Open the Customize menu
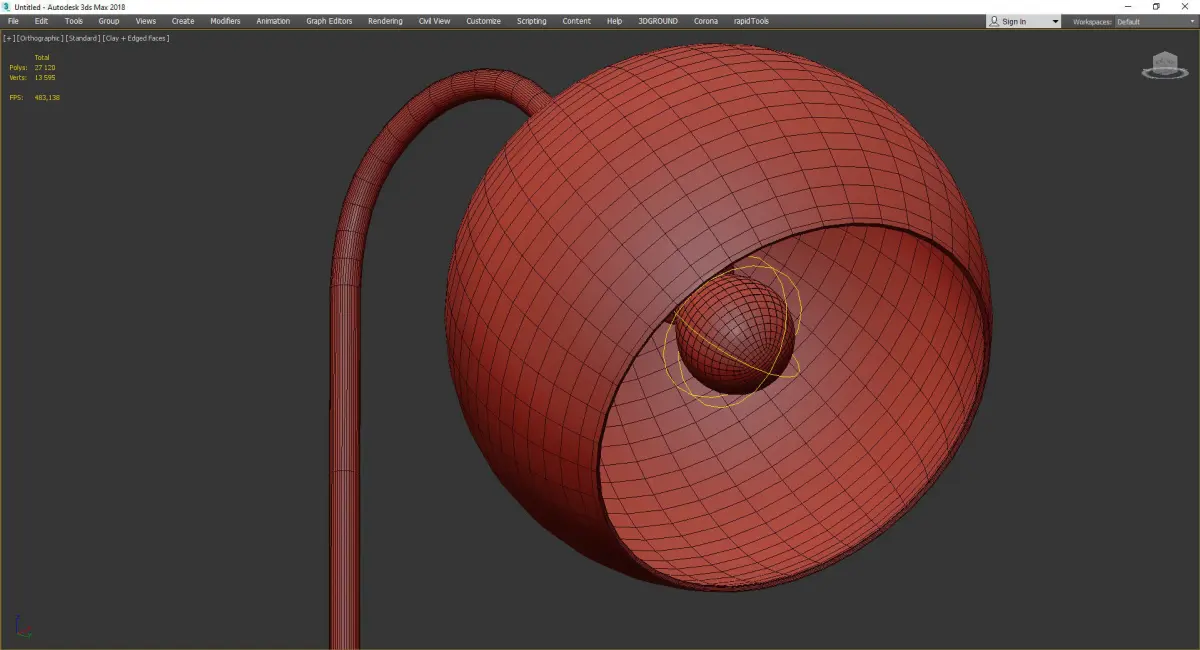 coord(483,21)
